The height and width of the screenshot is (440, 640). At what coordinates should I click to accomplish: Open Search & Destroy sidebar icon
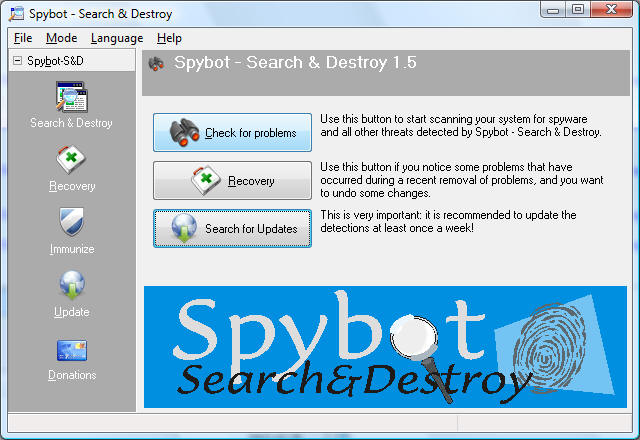point(71,98)
